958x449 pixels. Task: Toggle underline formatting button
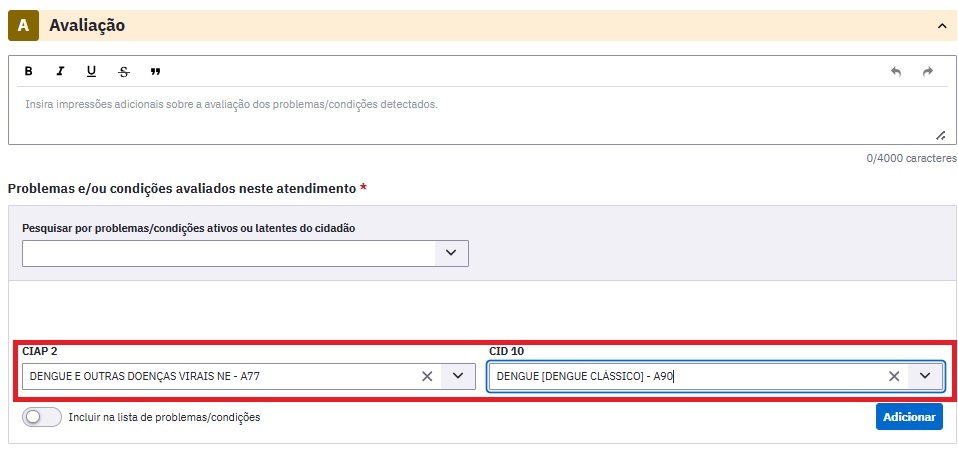tap(92, 71)
